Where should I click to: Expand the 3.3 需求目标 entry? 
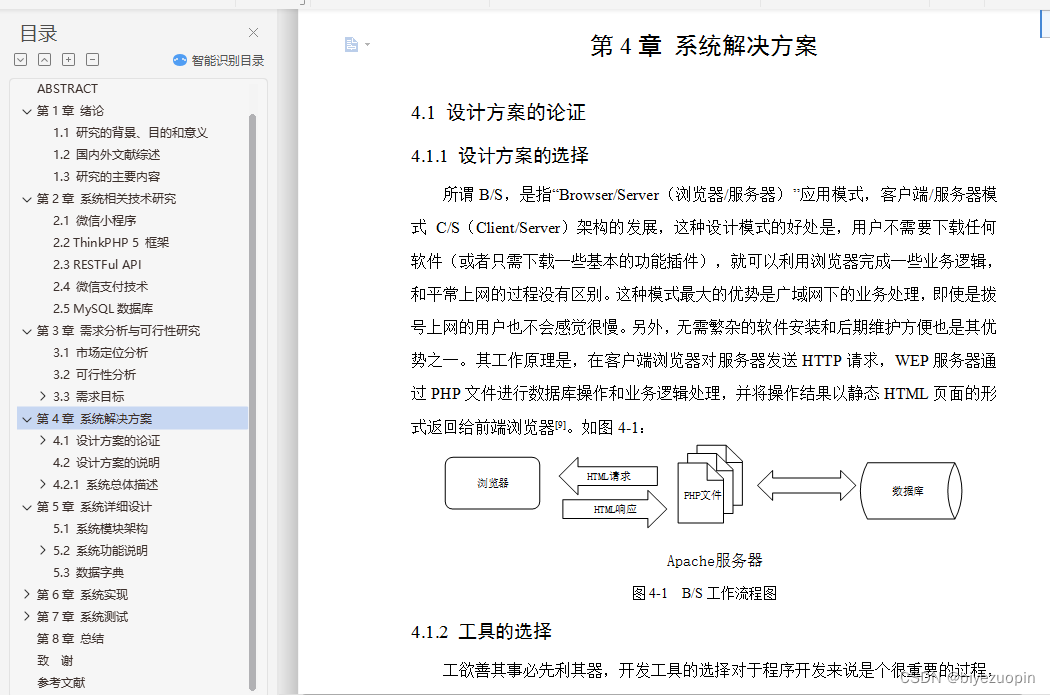click(43, 396)
